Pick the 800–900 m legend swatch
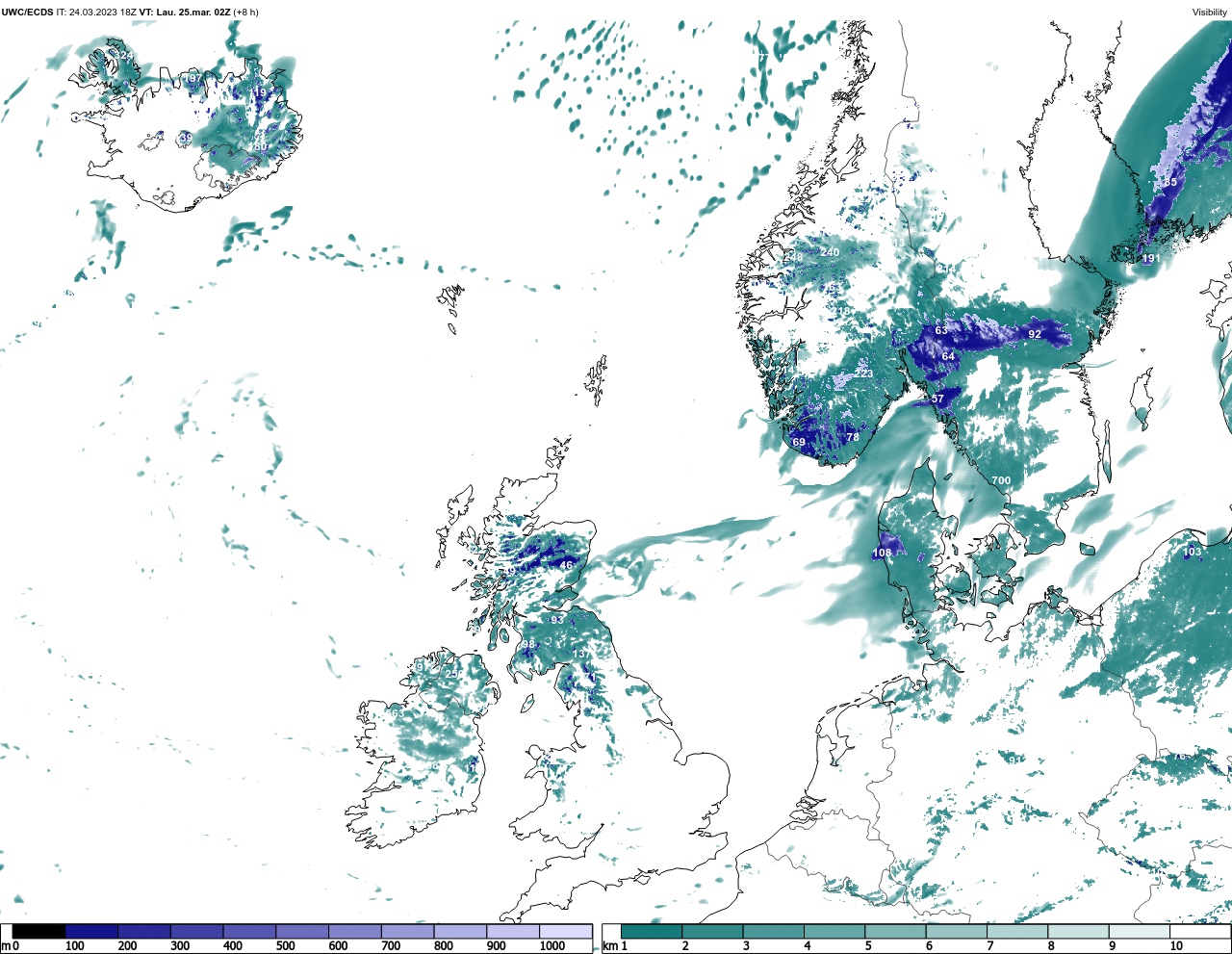This screenshot has width=1232, height=954. click(460, 931)
